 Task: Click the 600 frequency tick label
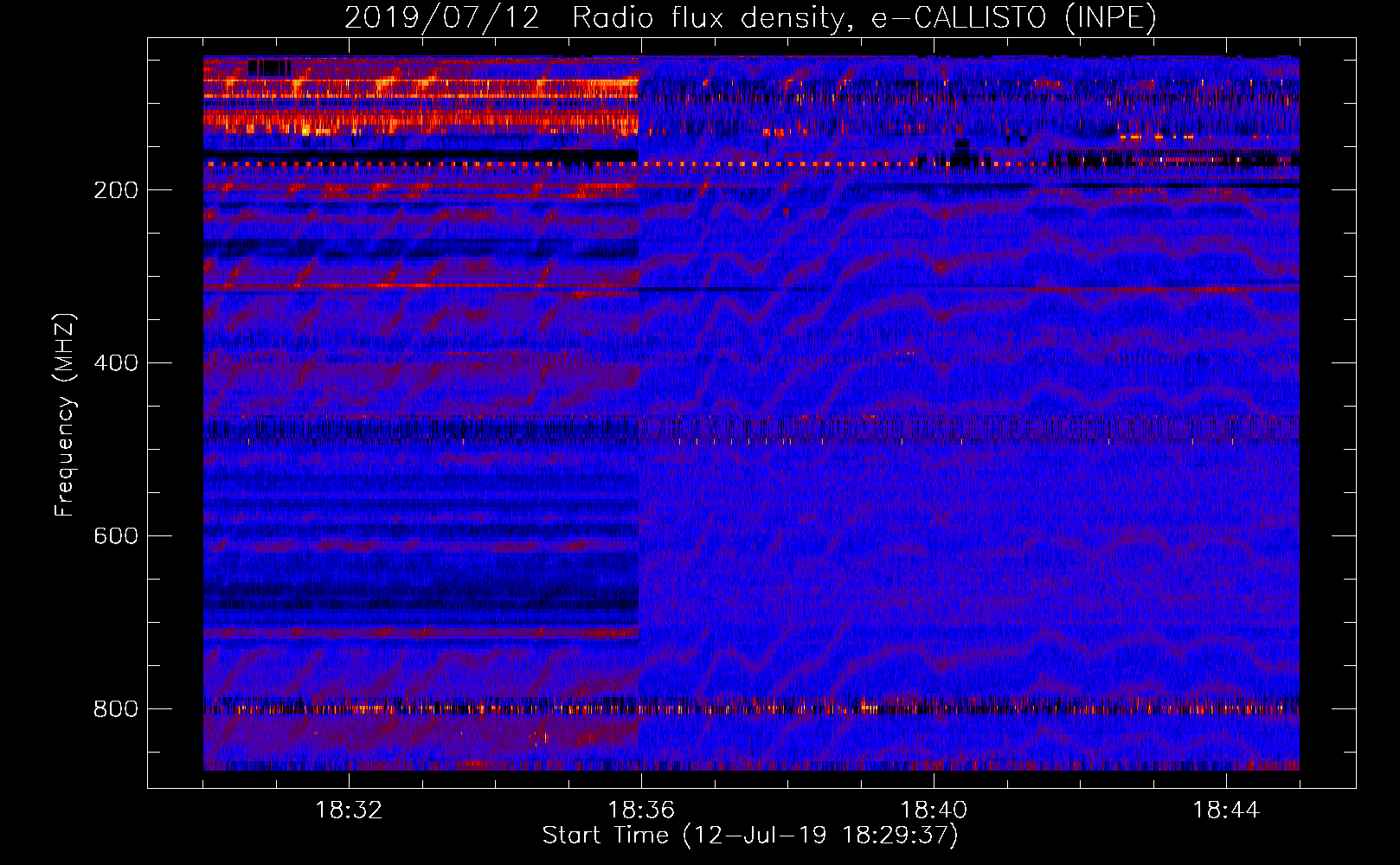pos(116,536)
